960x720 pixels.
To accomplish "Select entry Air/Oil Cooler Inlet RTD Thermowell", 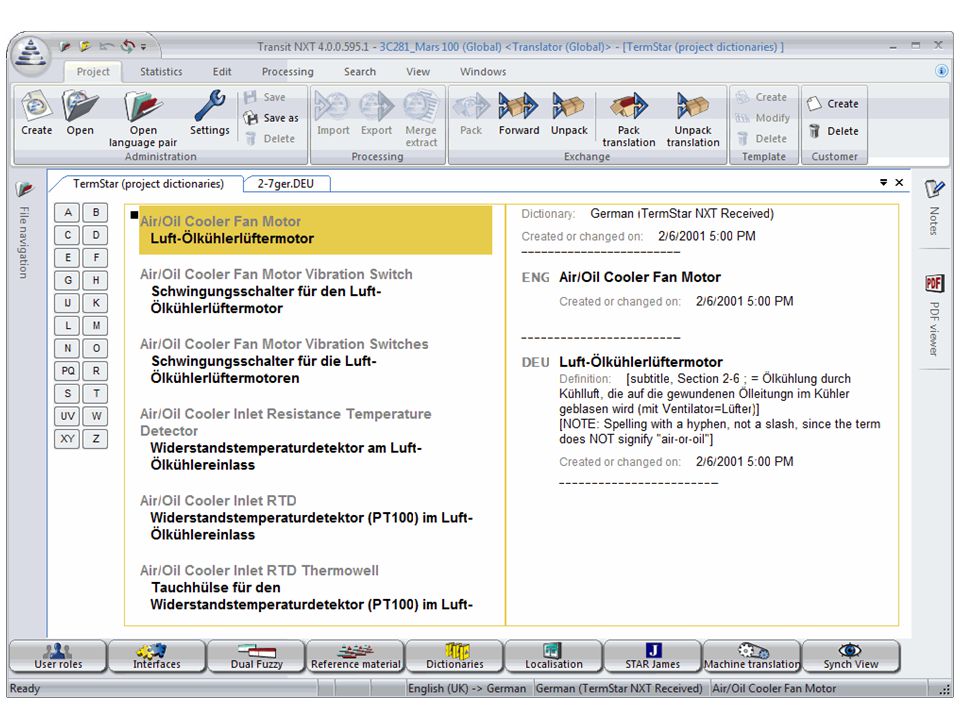I will click(259, 571).
